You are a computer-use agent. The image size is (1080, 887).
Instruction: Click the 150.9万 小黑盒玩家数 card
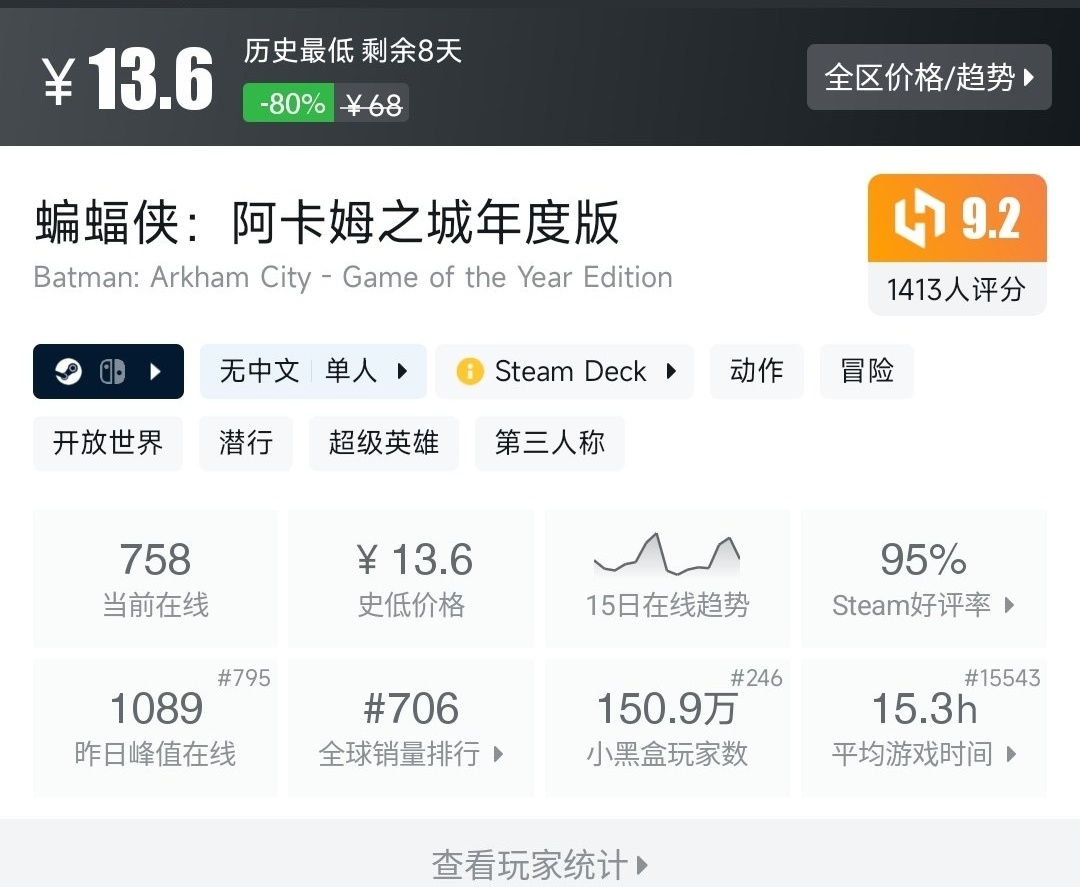click(667, 728)
